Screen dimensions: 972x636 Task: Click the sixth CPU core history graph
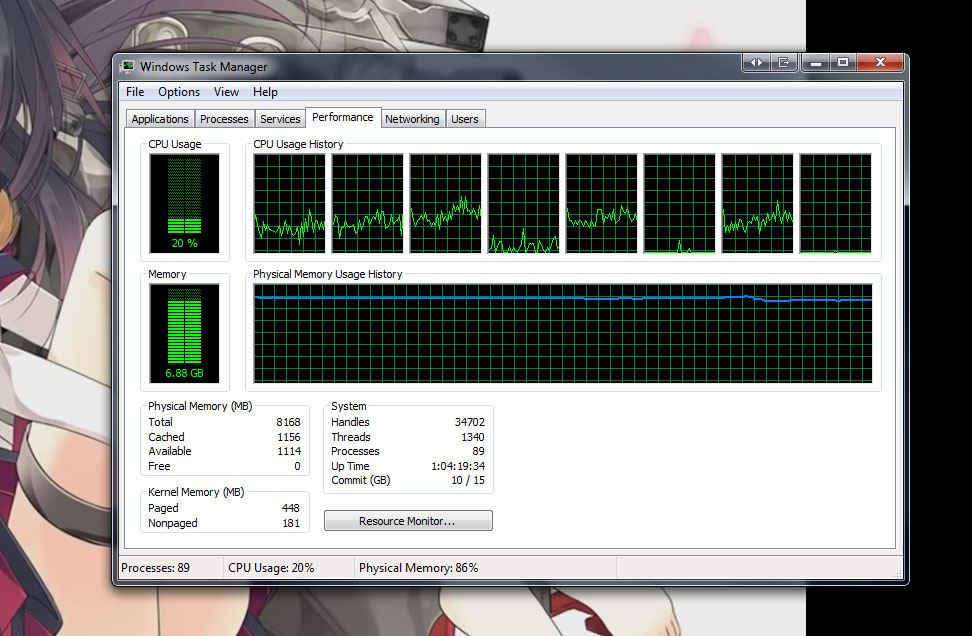pyautogui.click(x=679, y=203)
